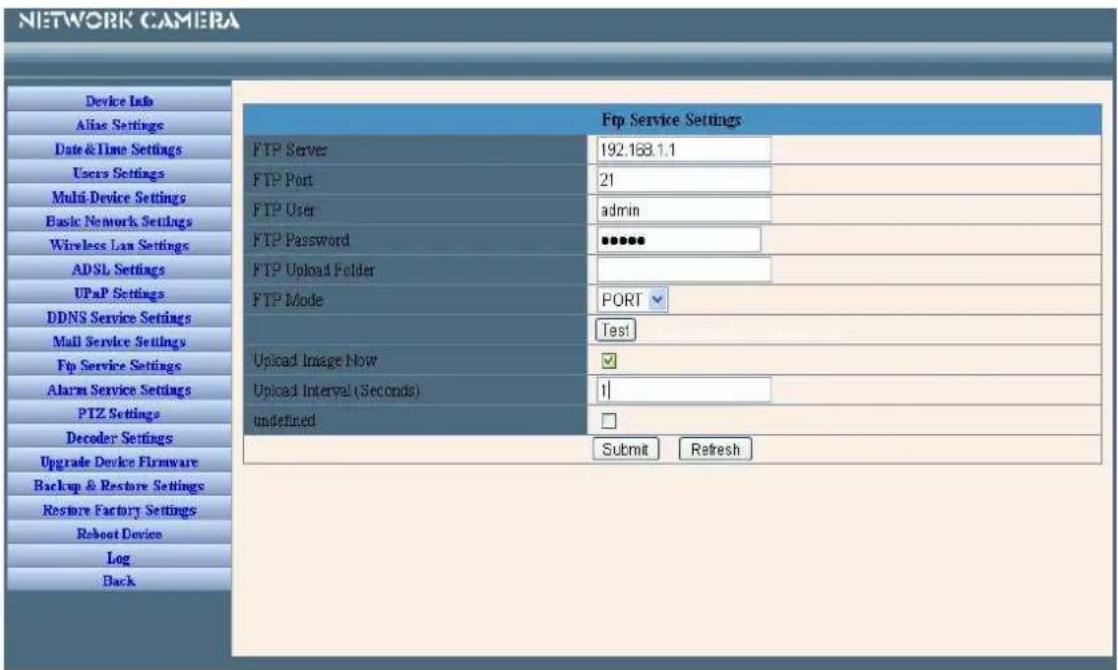The width and height of the screenshot is (1118, 670).
Task: Open Device Info page
Action: pyautogui.click(x=119, y=101)
